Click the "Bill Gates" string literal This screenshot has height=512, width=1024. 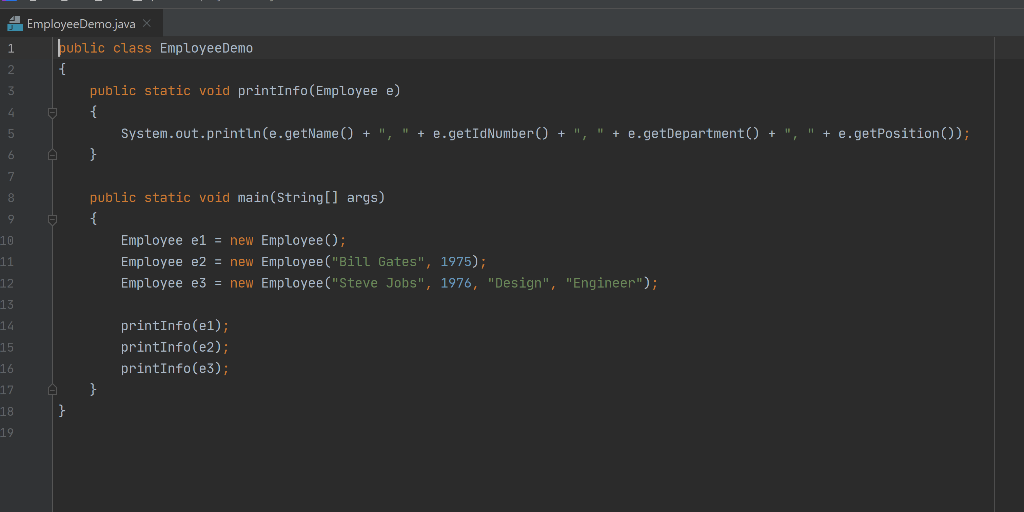click(378, 262)
